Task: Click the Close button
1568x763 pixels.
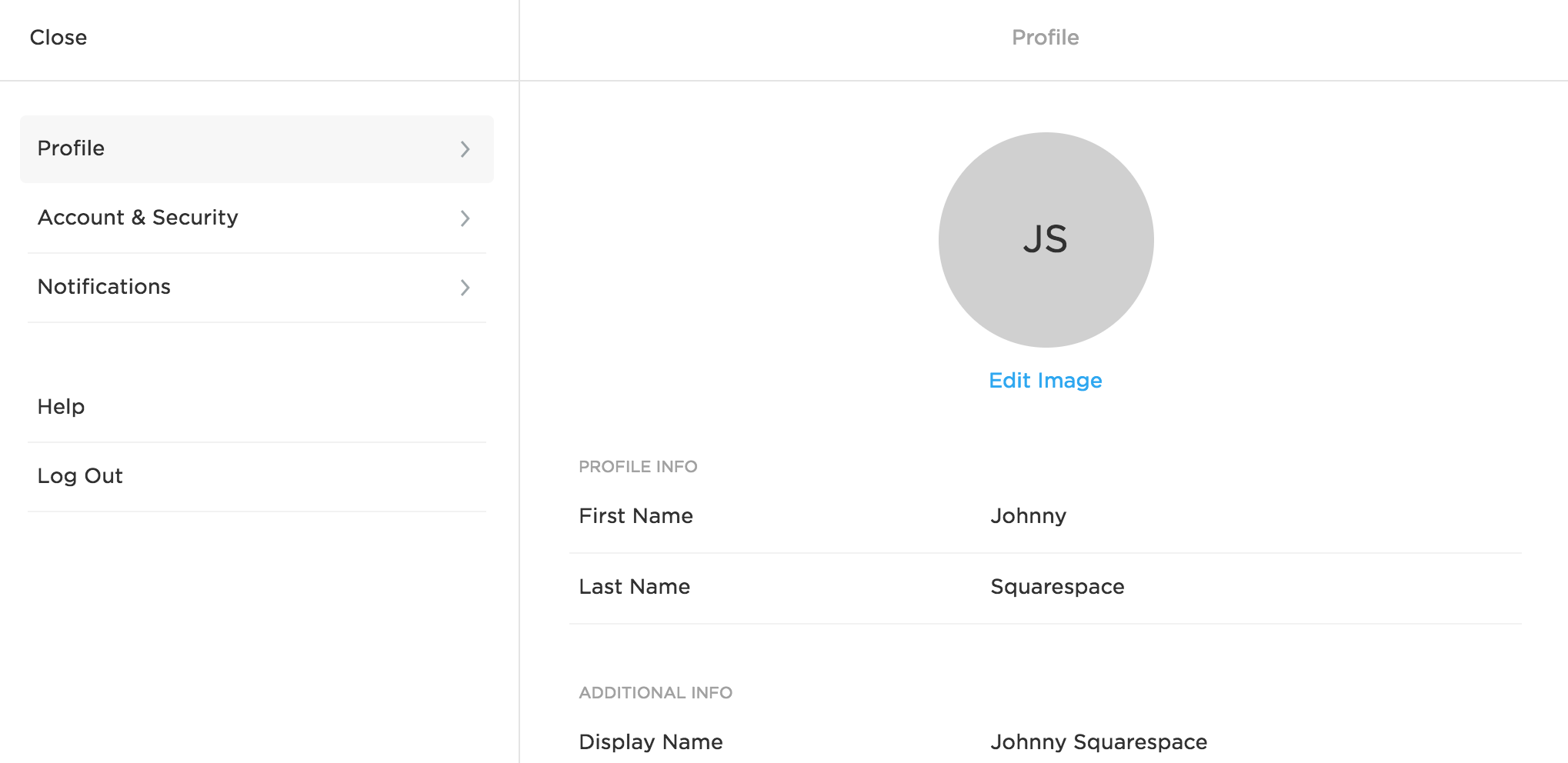Action: tap(58, 38)
